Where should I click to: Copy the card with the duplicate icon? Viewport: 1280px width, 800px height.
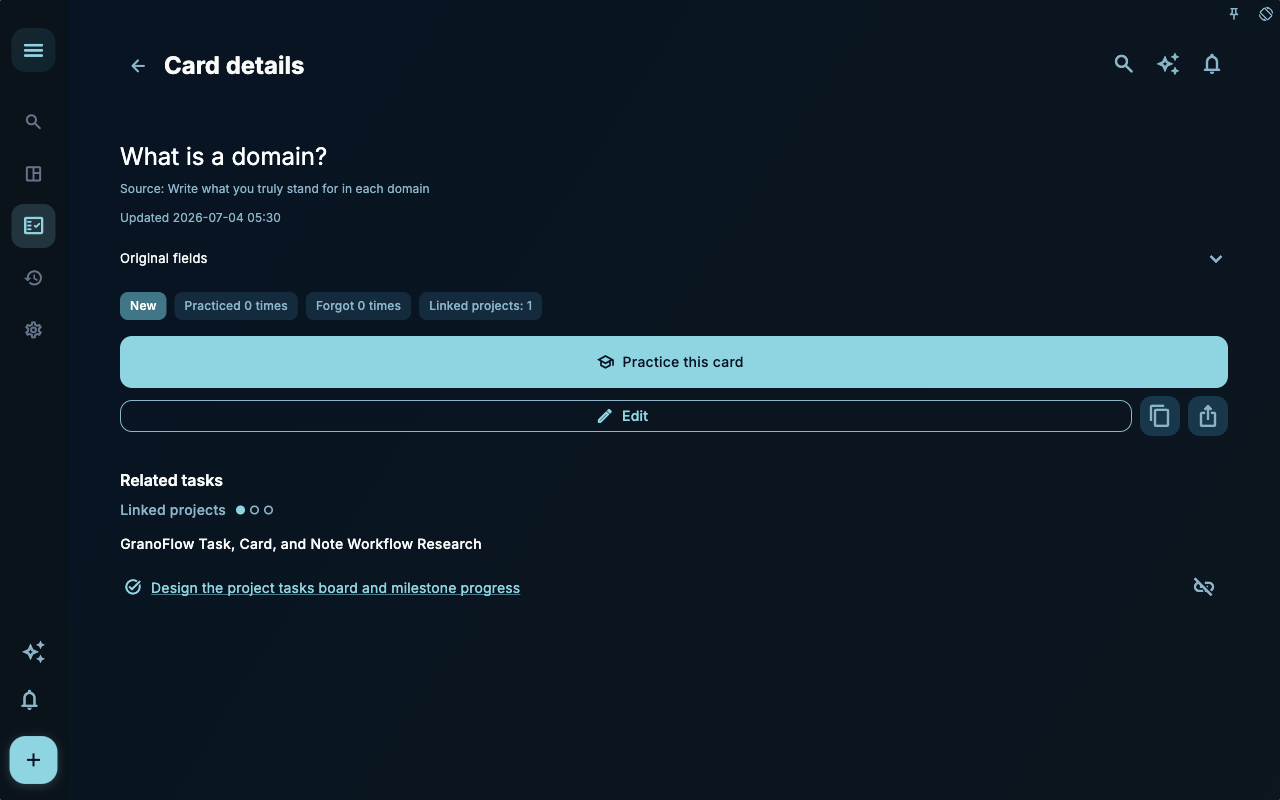pyautogui.click(x=1160, y=415)
